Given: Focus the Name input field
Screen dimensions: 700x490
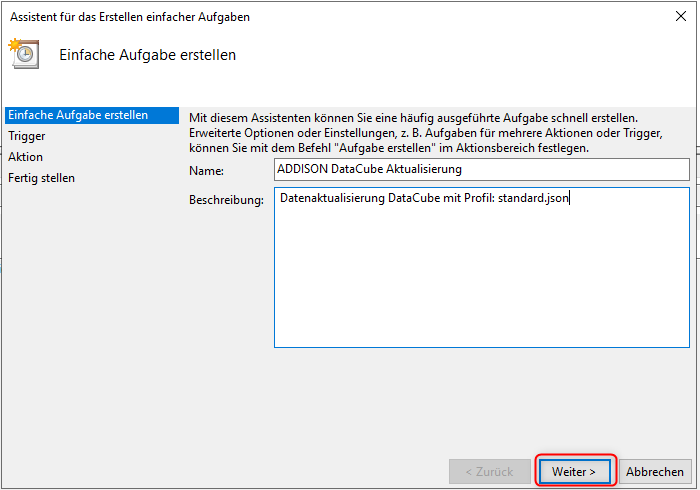Looking at the screenshot, I should tap(482, 170).
